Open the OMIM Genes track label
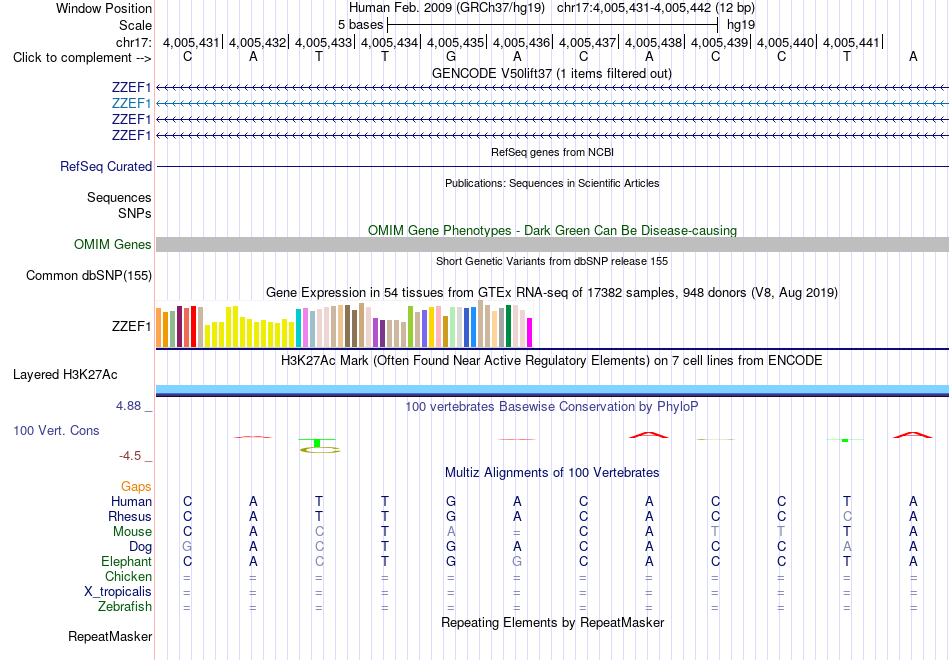The image size is (950, 660). coord(113,244)
